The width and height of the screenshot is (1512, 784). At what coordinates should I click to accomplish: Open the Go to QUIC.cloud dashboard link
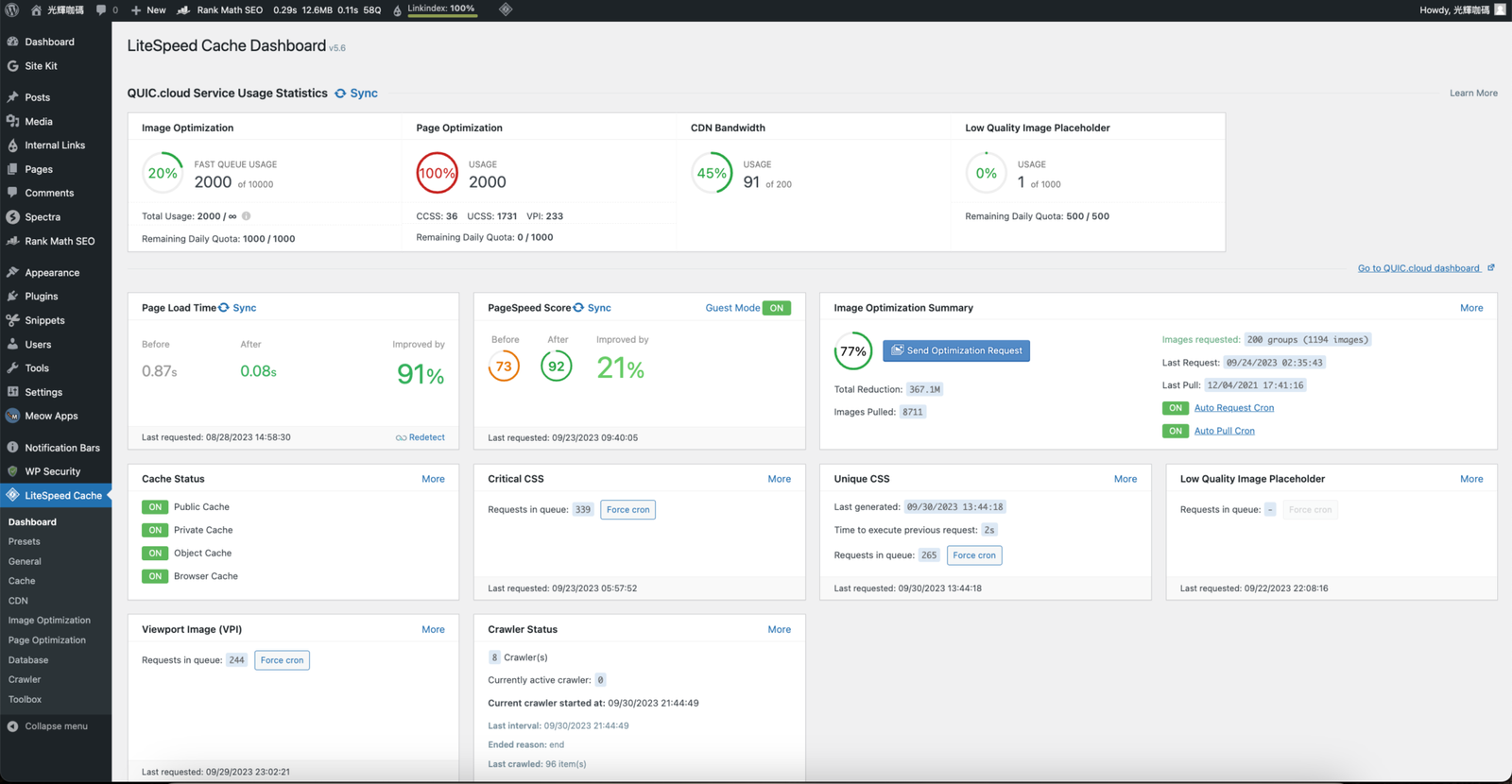pyautogui.click(x=1418, y=268)
